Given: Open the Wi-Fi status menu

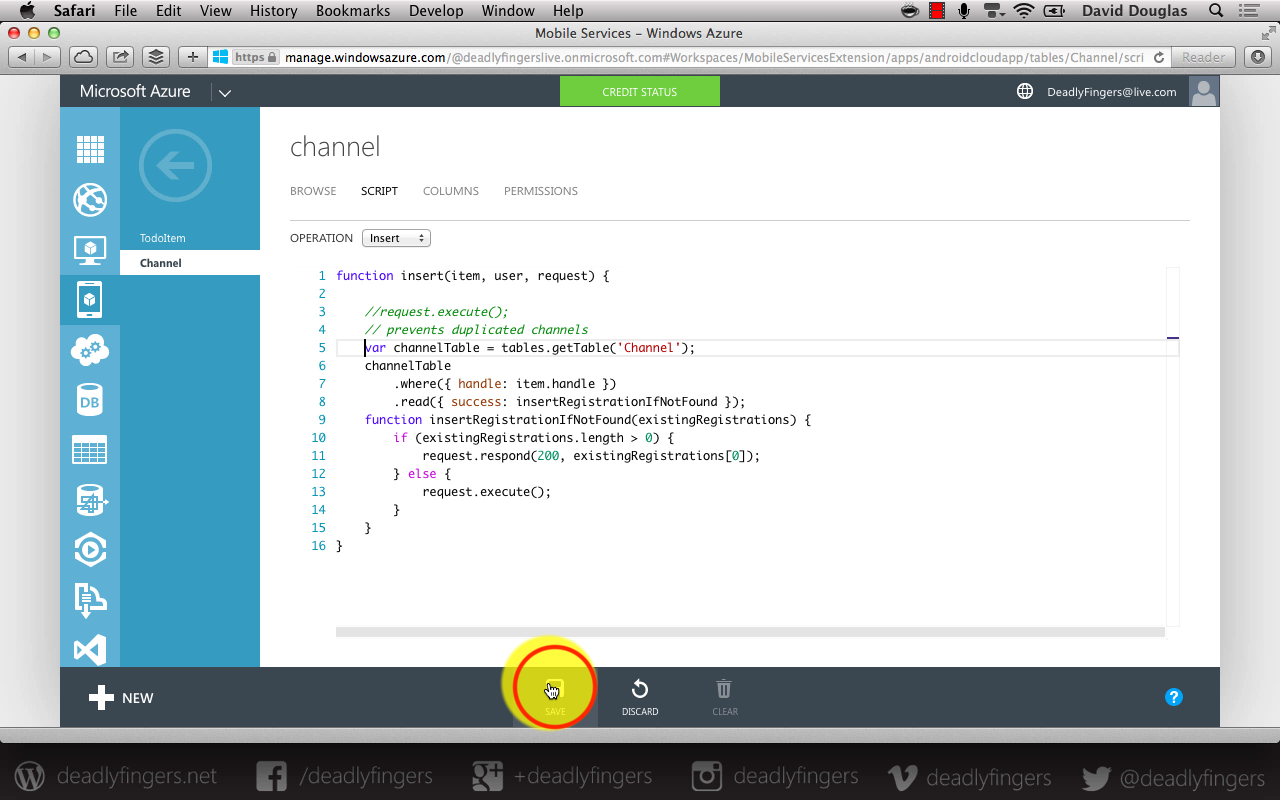Looking at the screenshot, I should click(1023, 11).
